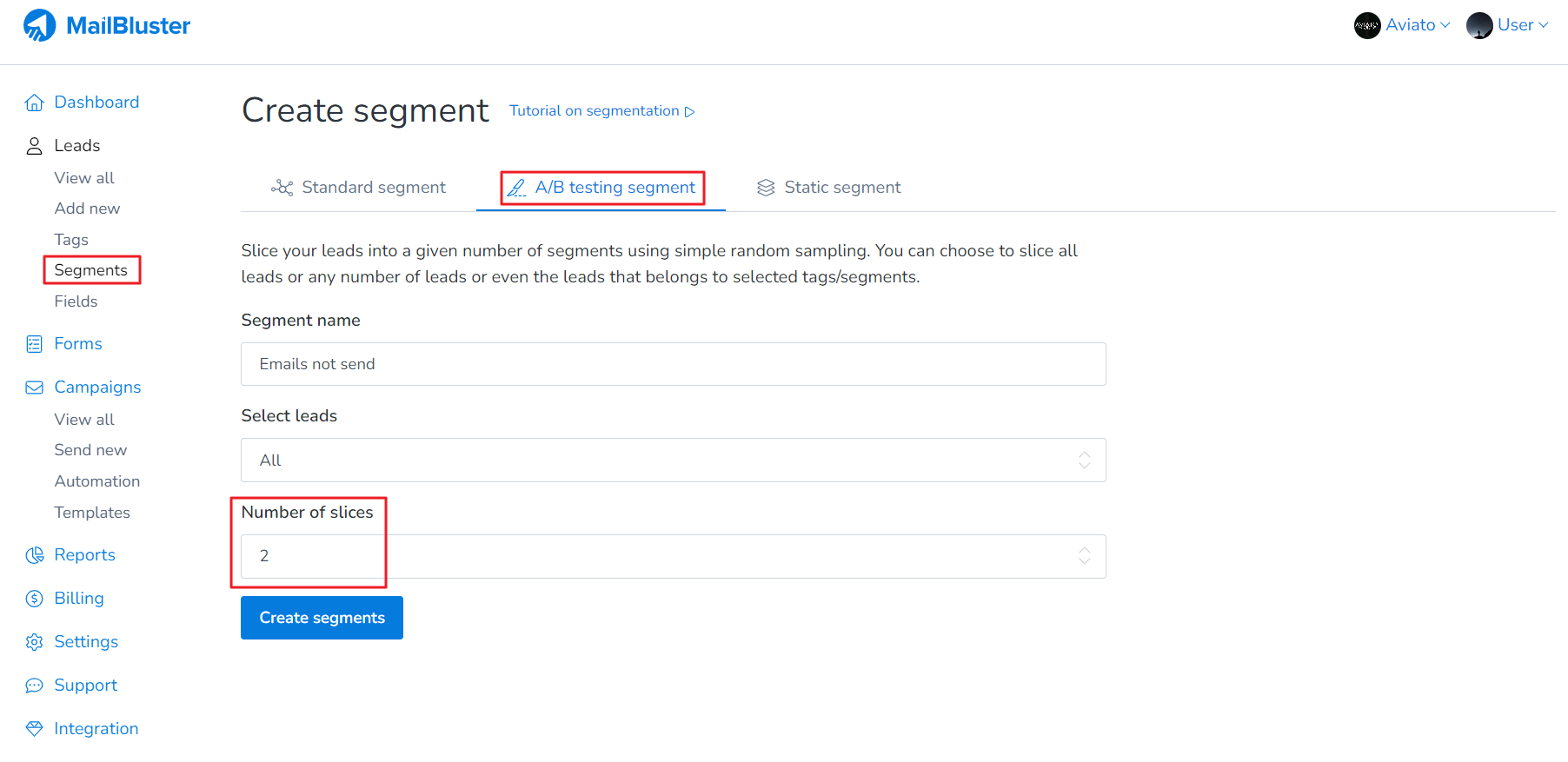The width and height of the screenshot is (1568, 762).
Task: Switch to the Static segment tab
Action: click(828, 188)
